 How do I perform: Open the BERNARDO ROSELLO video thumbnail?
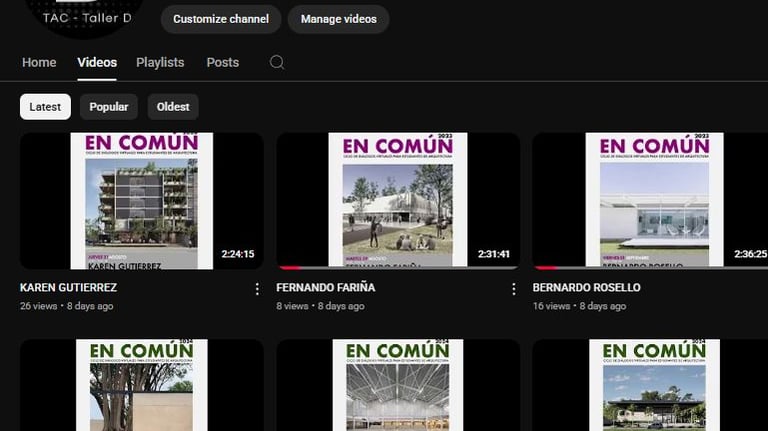(650, 201)
